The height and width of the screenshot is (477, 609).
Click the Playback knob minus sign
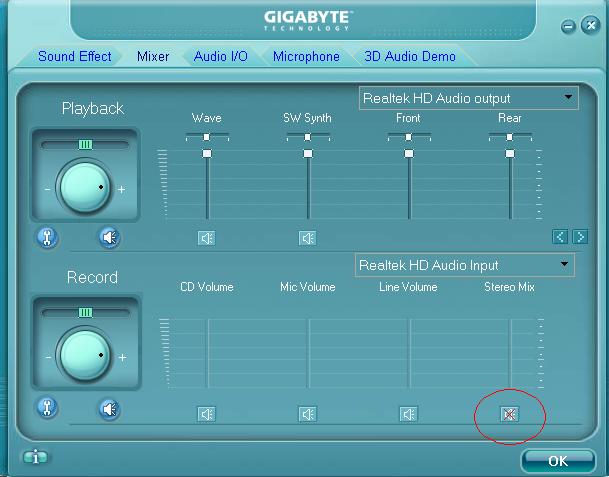tap(47, 190)
